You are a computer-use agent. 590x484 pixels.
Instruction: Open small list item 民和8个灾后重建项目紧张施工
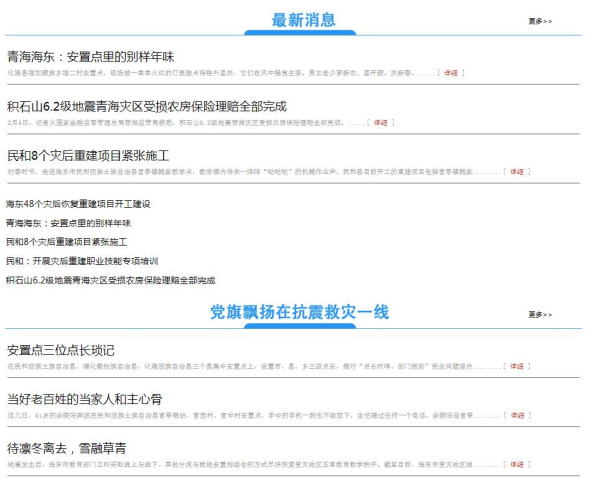(67, 242)
